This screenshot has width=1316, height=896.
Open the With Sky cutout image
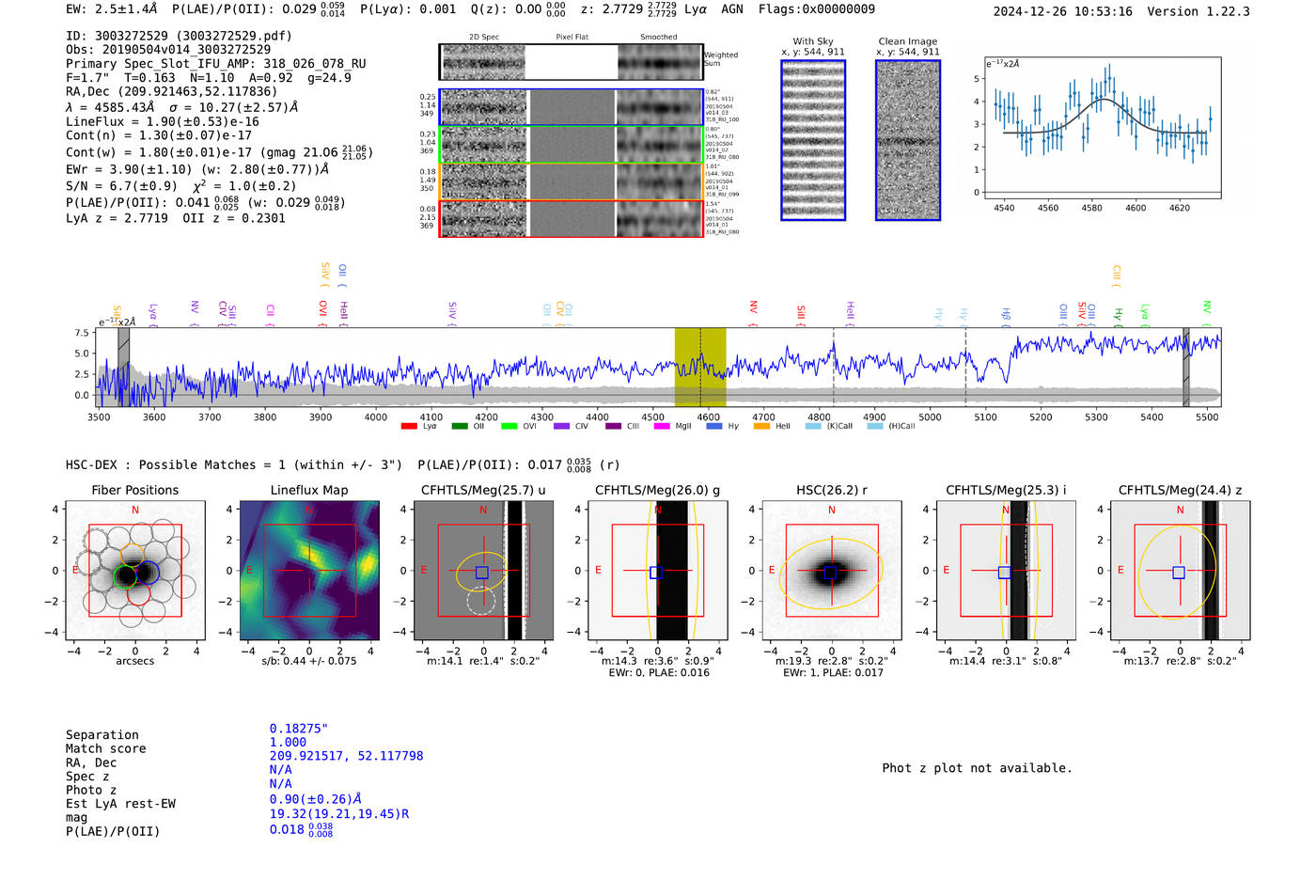click(813, 140)
